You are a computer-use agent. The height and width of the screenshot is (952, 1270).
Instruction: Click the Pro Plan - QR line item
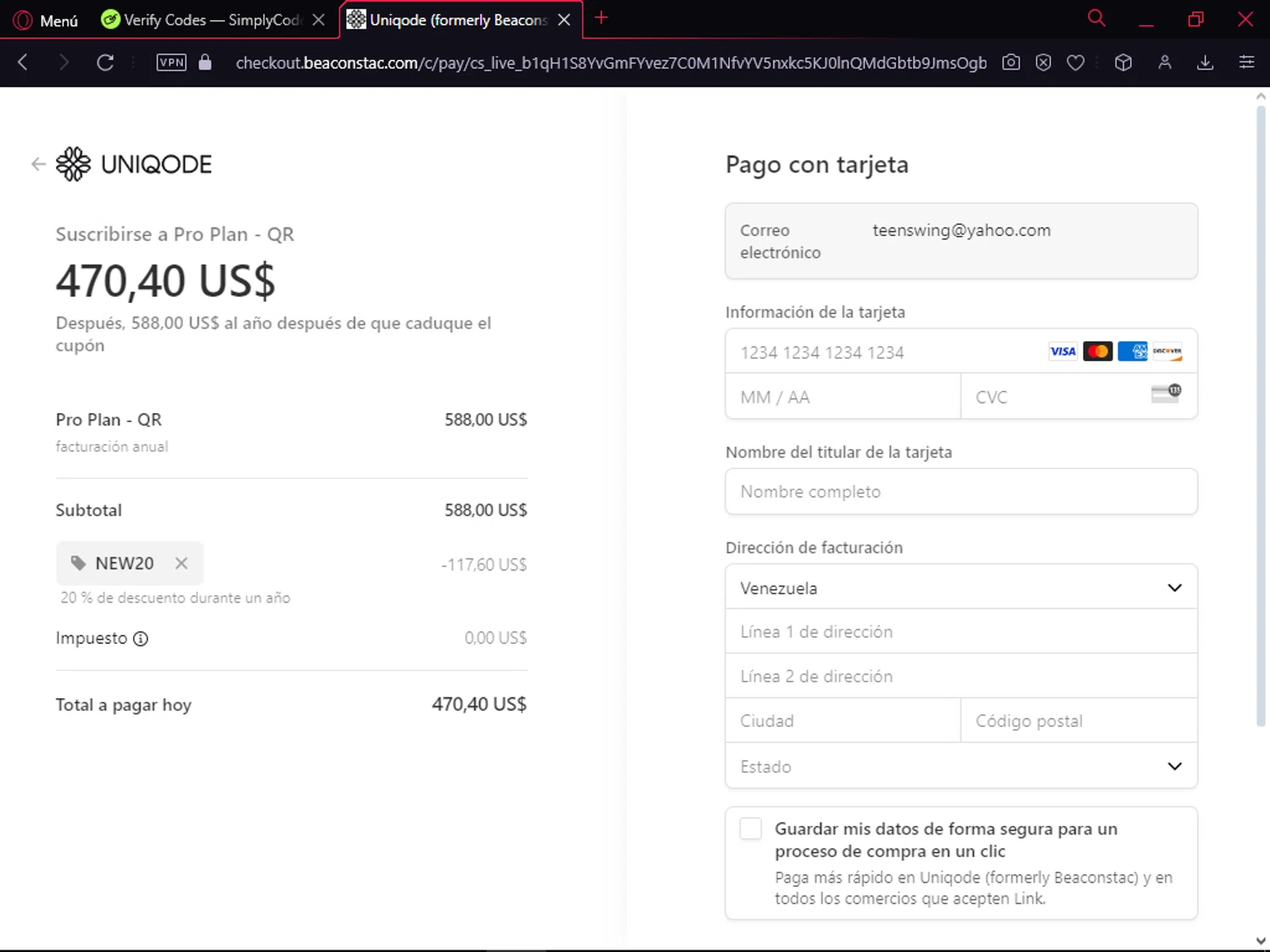coord(108,420)
